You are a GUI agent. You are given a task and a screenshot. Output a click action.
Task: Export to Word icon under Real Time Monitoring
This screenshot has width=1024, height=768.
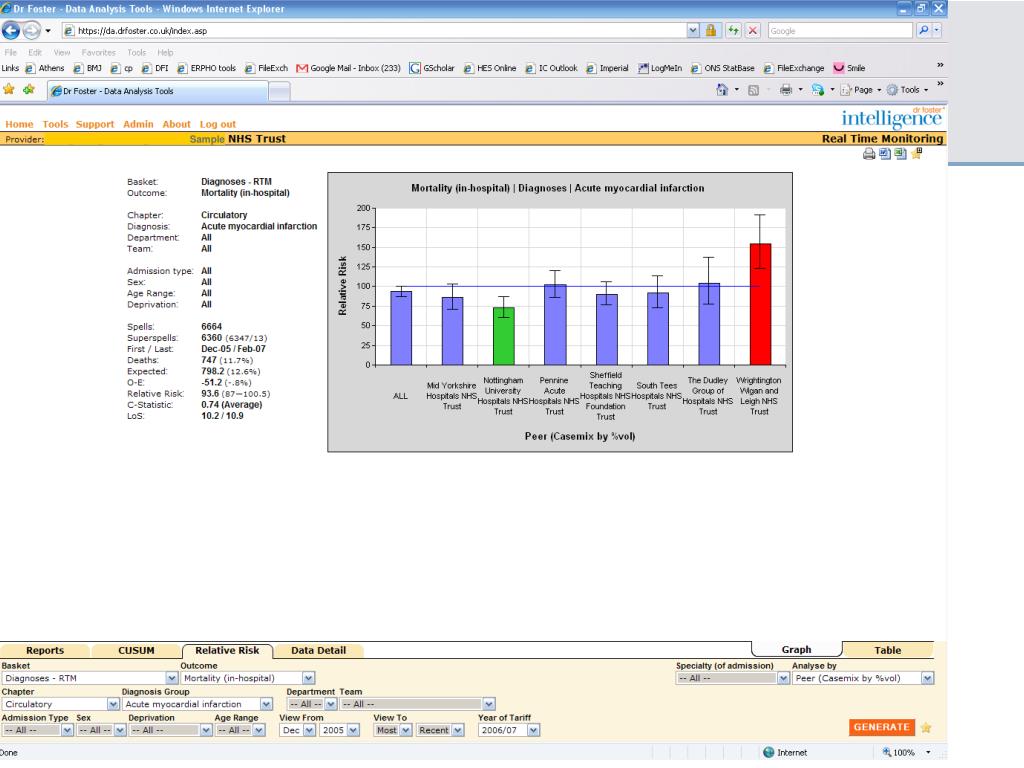tap(885, 154)
